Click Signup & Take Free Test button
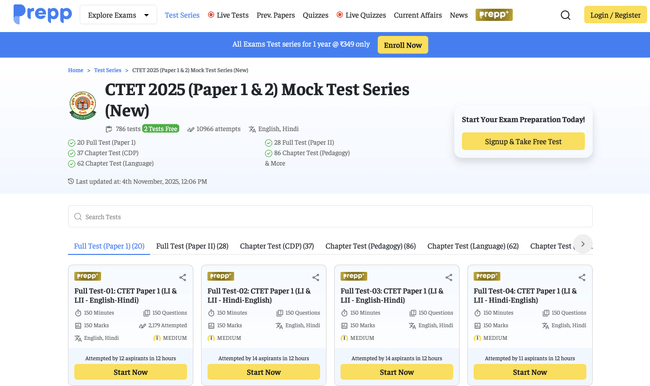The height and width of the screenshot is (386, 650). [523, 141]
